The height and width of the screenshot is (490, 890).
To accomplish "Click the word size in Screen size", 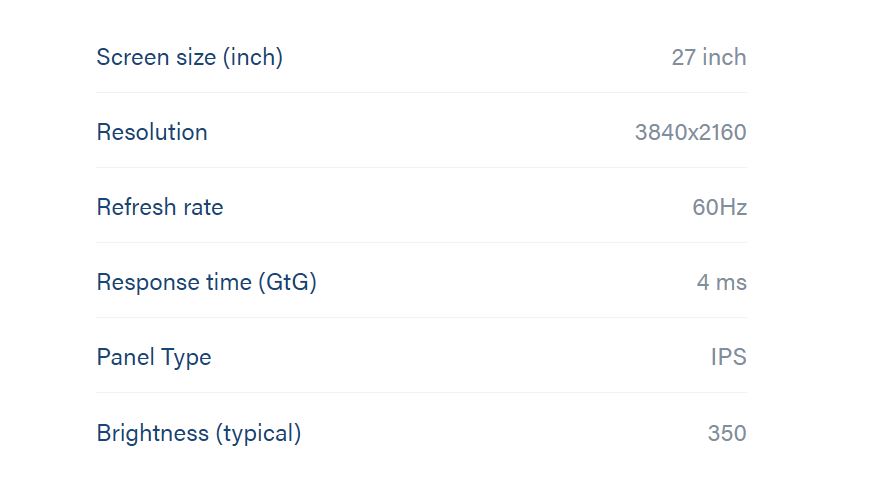I will 196,57.
